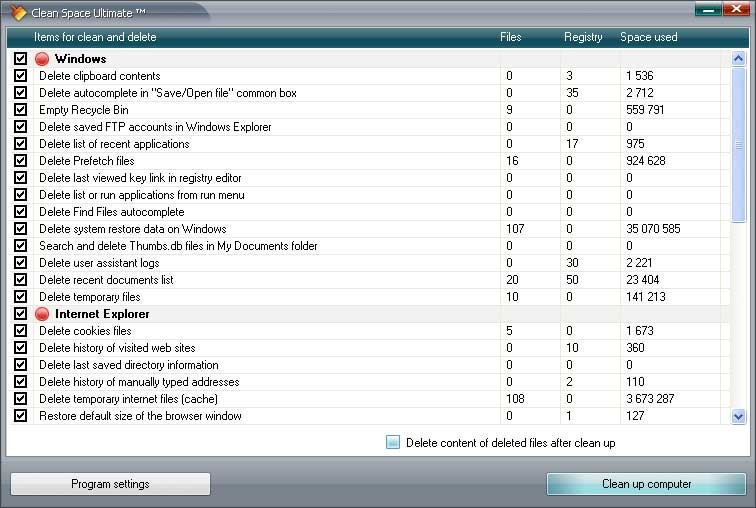Image resolution: width=756 pixels, height=508 pixels.
Task: Toggle Delete autocomplete in Save/Open file checkbox
Action: 20,93
